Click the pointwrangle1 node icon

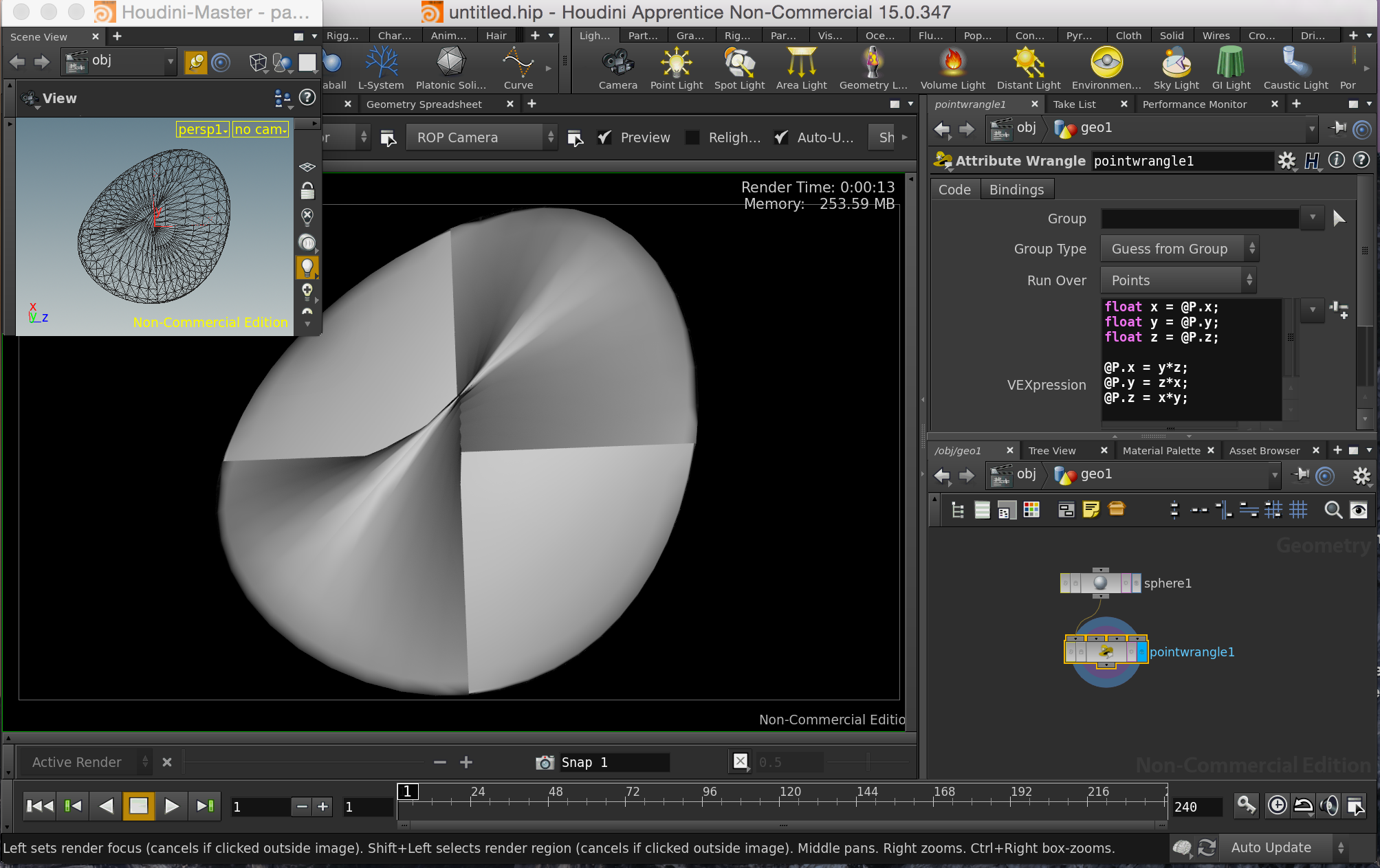pos(1106,651)
